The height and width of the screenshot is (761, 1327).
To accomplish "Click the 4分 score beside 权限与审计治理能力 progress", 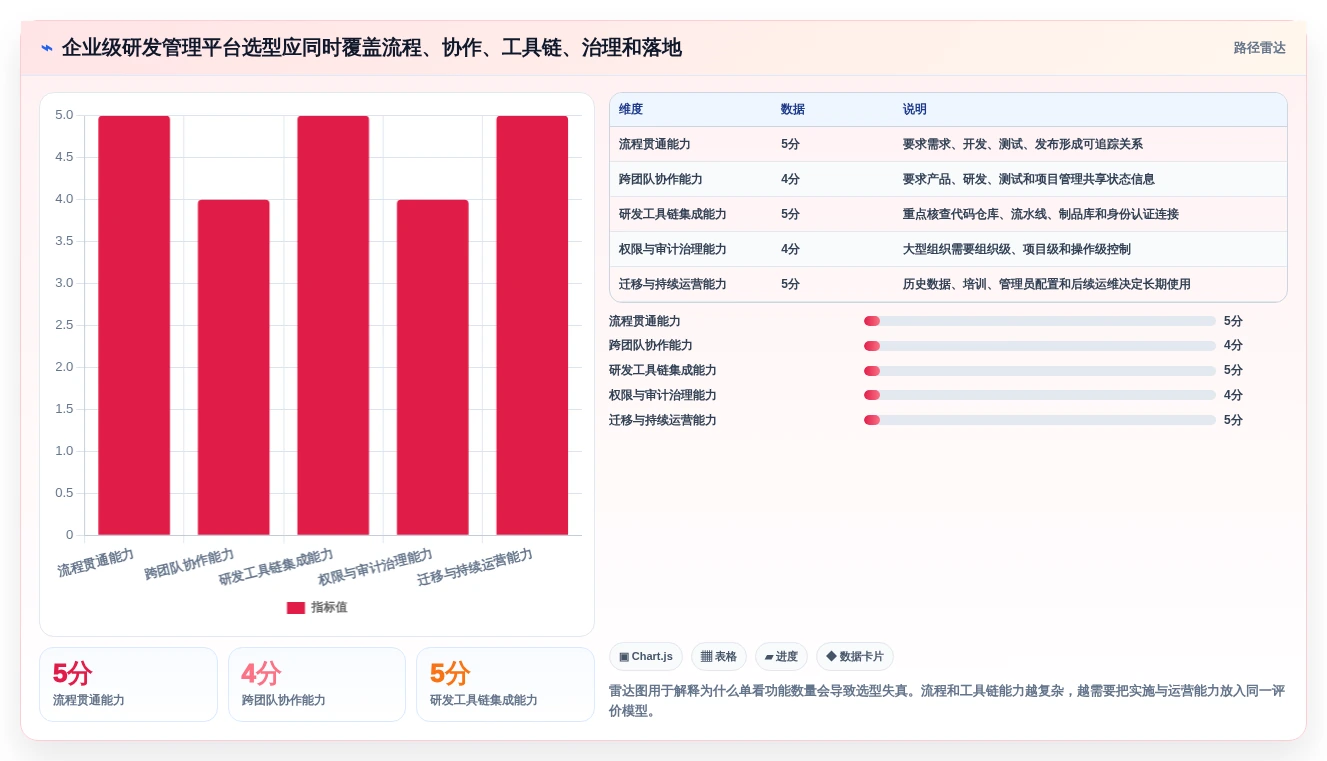I will (1233, 395).
